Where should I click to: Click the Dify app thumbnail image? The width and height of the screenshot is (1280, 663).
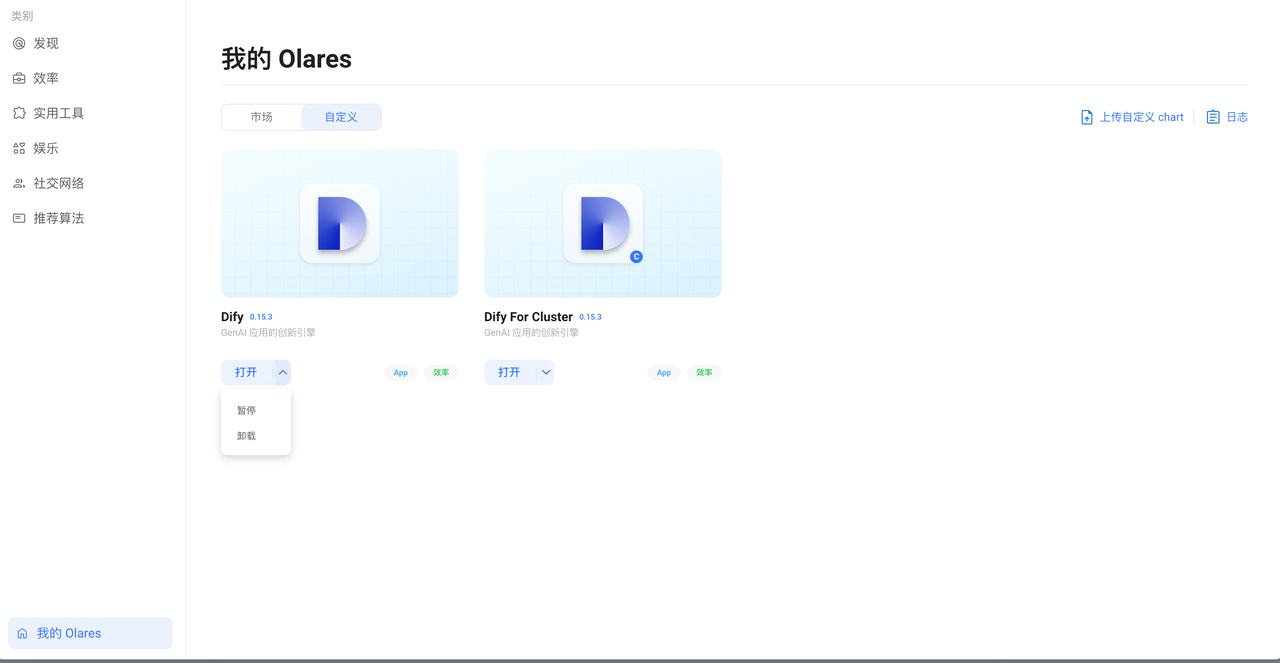tap(340, 223)
